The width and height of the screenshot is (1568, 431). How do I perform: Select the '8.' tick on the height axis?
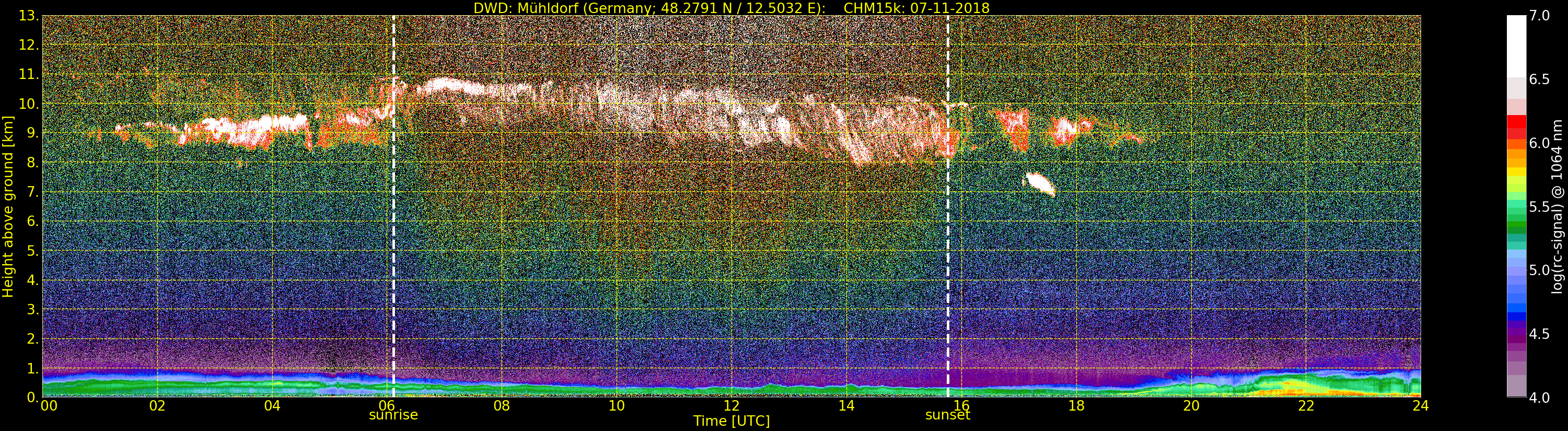pos(32,162)
